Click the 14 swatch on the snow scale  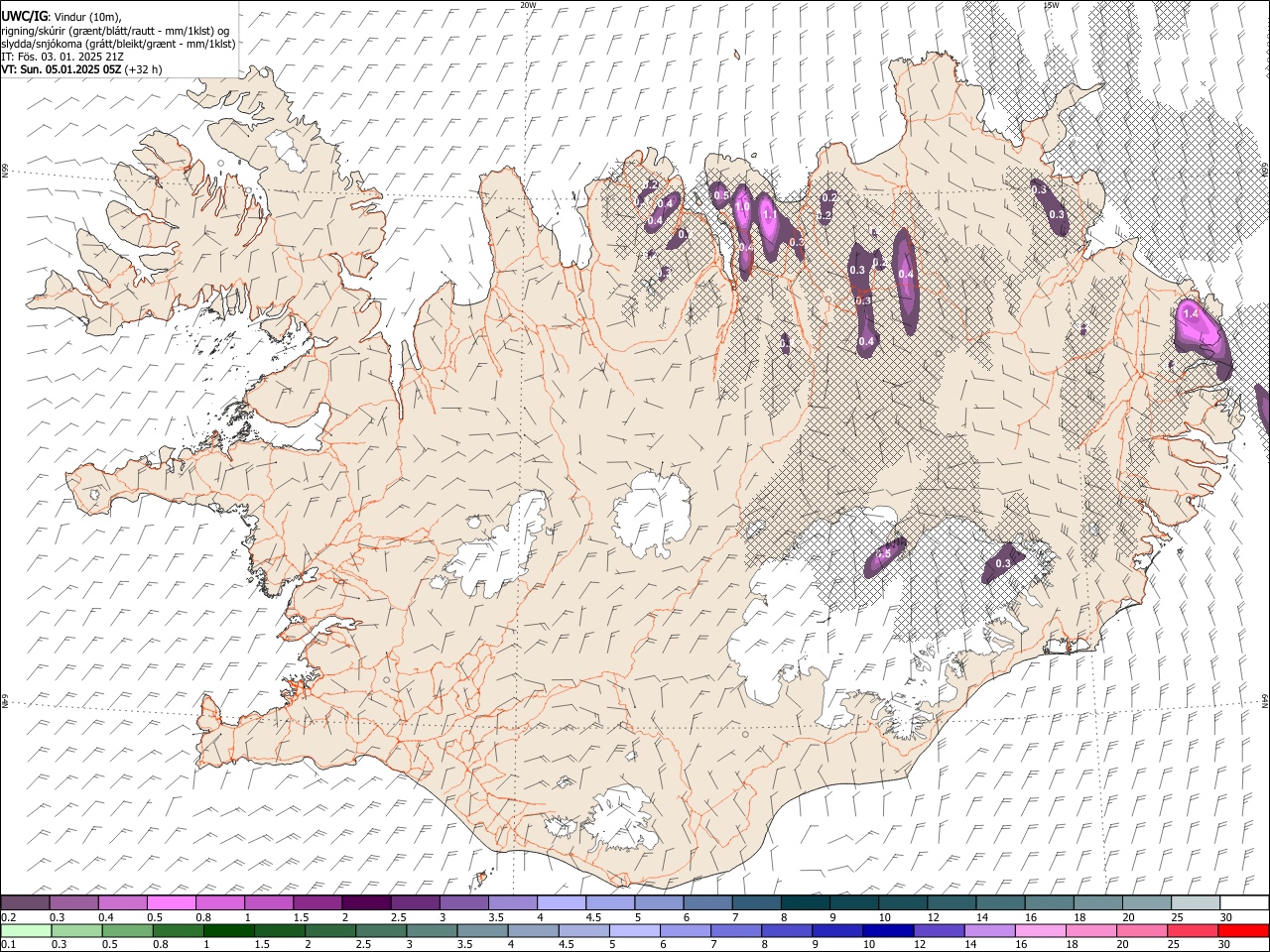click(x=1001, y=902)
